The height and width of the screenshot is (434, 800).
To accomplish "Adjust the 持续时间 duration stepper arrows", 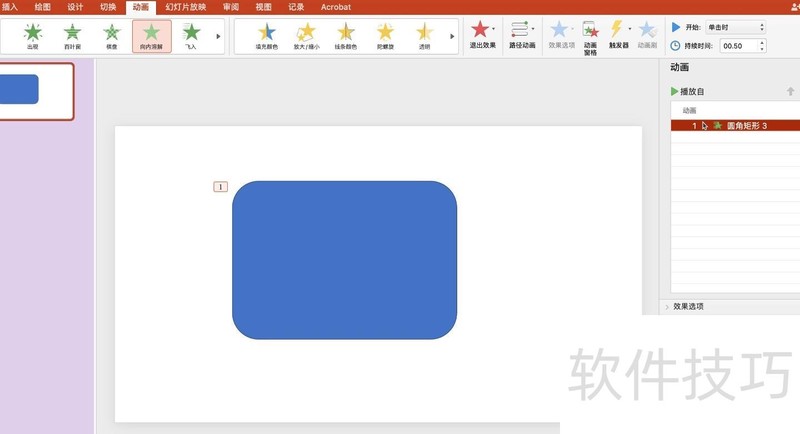I will point(762,45).
